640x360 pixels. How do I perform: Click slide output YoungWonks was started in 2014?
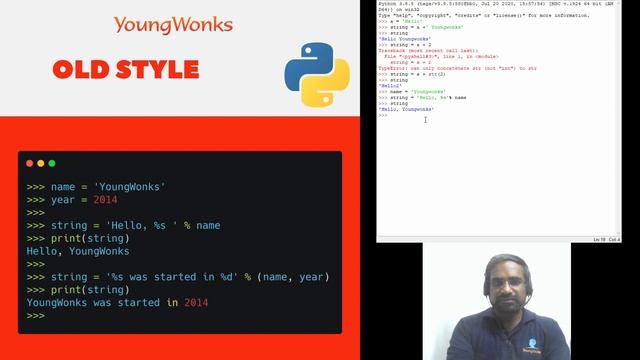[x=117, y=303]
